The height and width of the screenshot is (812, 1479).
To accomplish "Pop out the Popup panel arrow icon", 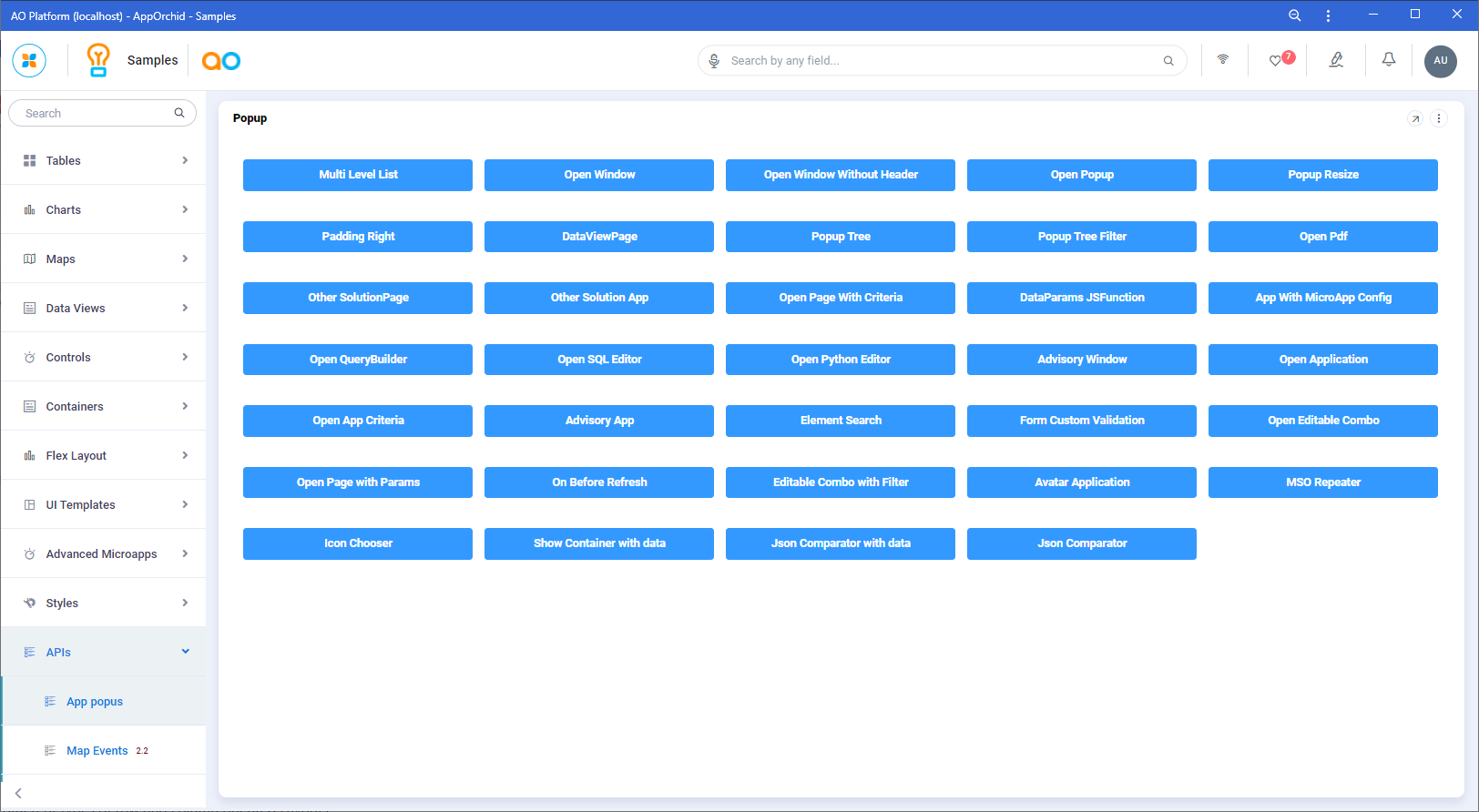I will [1415, 118].
